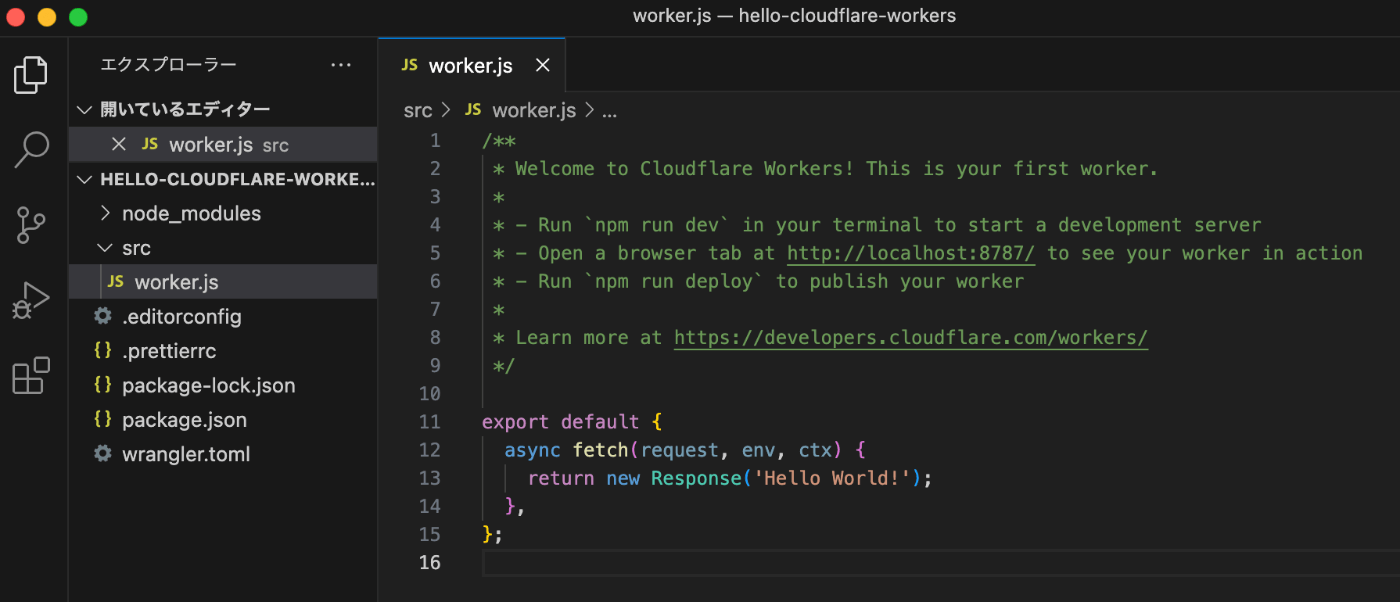Open Explorer panel more actions menu
1400x602 pixels.
point(341,65)
